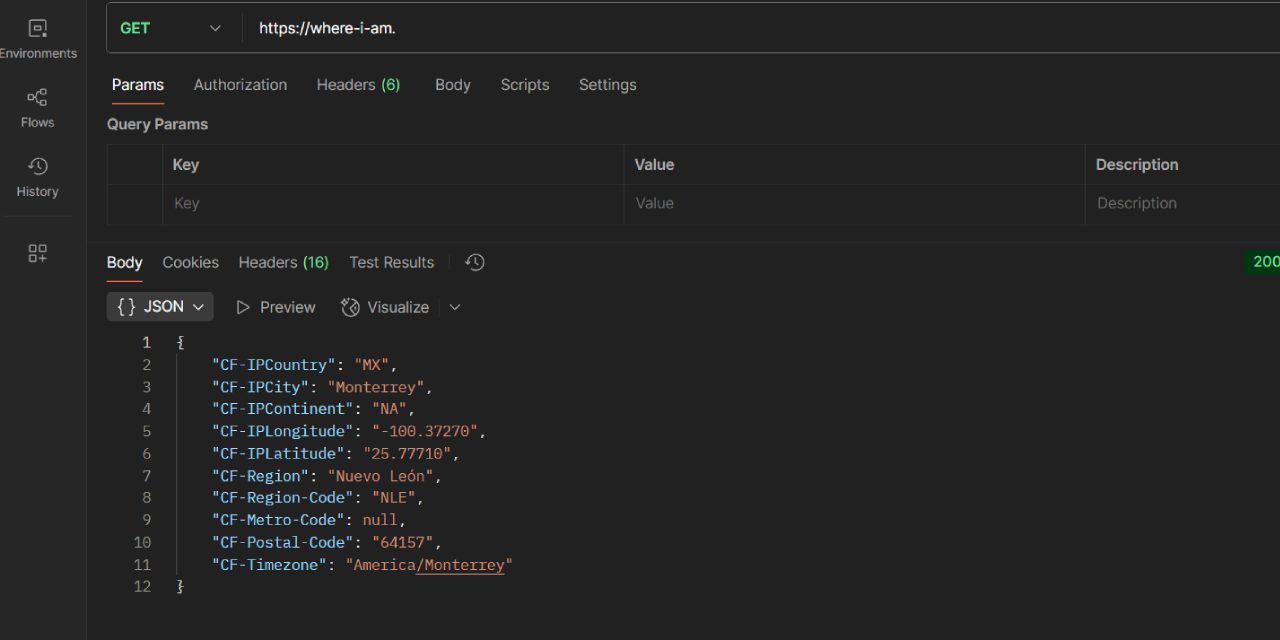
Task: Click the Query Params heading
Action: click(x=158, y=124)
